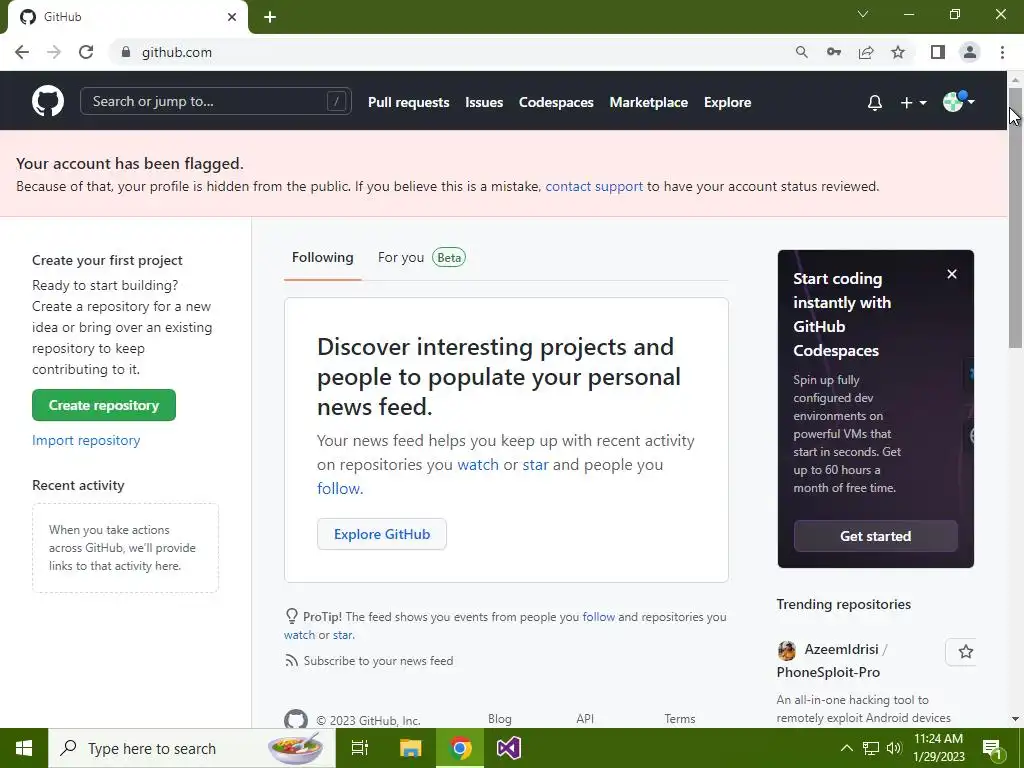1024x768 pixels.
Task: Click the GitHub Octocat logo in header
Action: click(x=48, y=101)
